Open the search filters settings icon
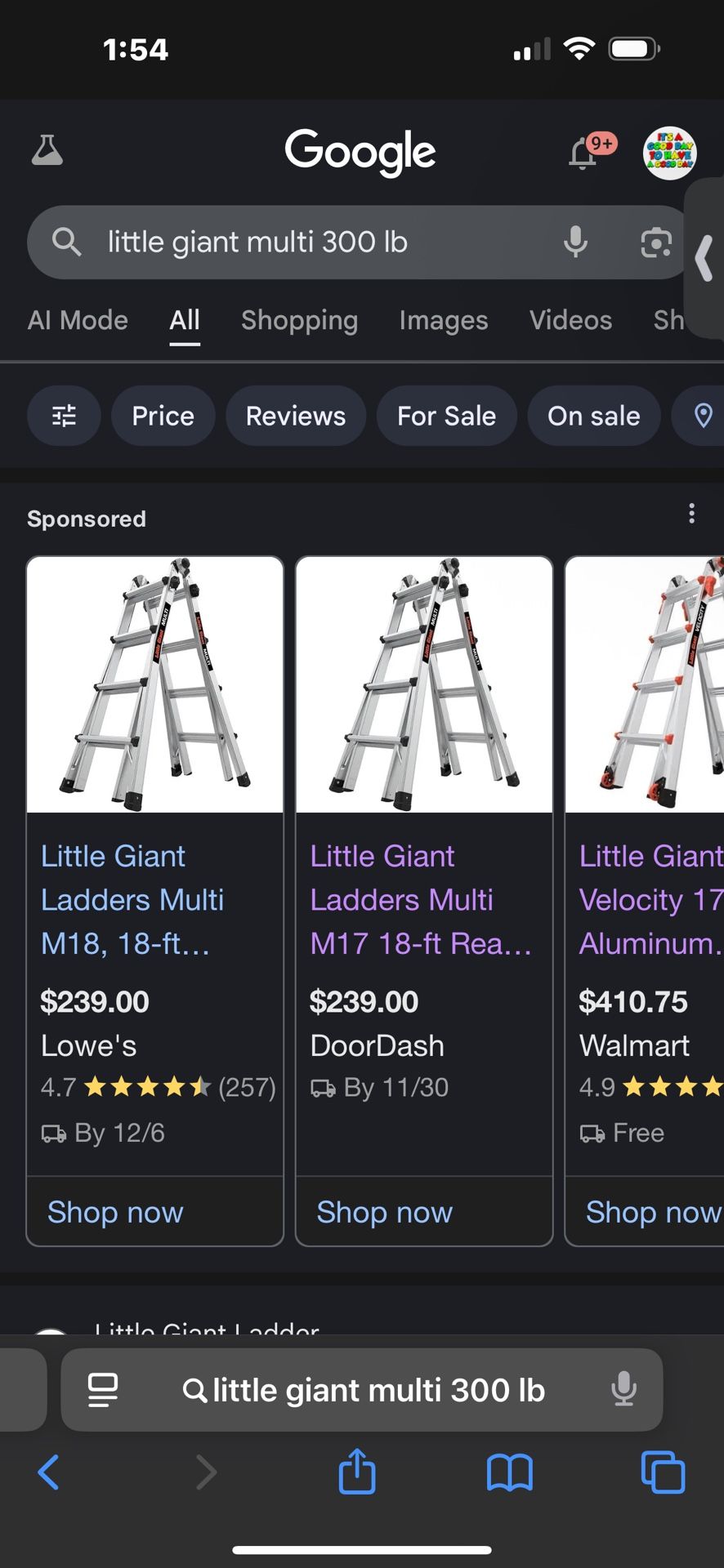 (x=63, y=416)
